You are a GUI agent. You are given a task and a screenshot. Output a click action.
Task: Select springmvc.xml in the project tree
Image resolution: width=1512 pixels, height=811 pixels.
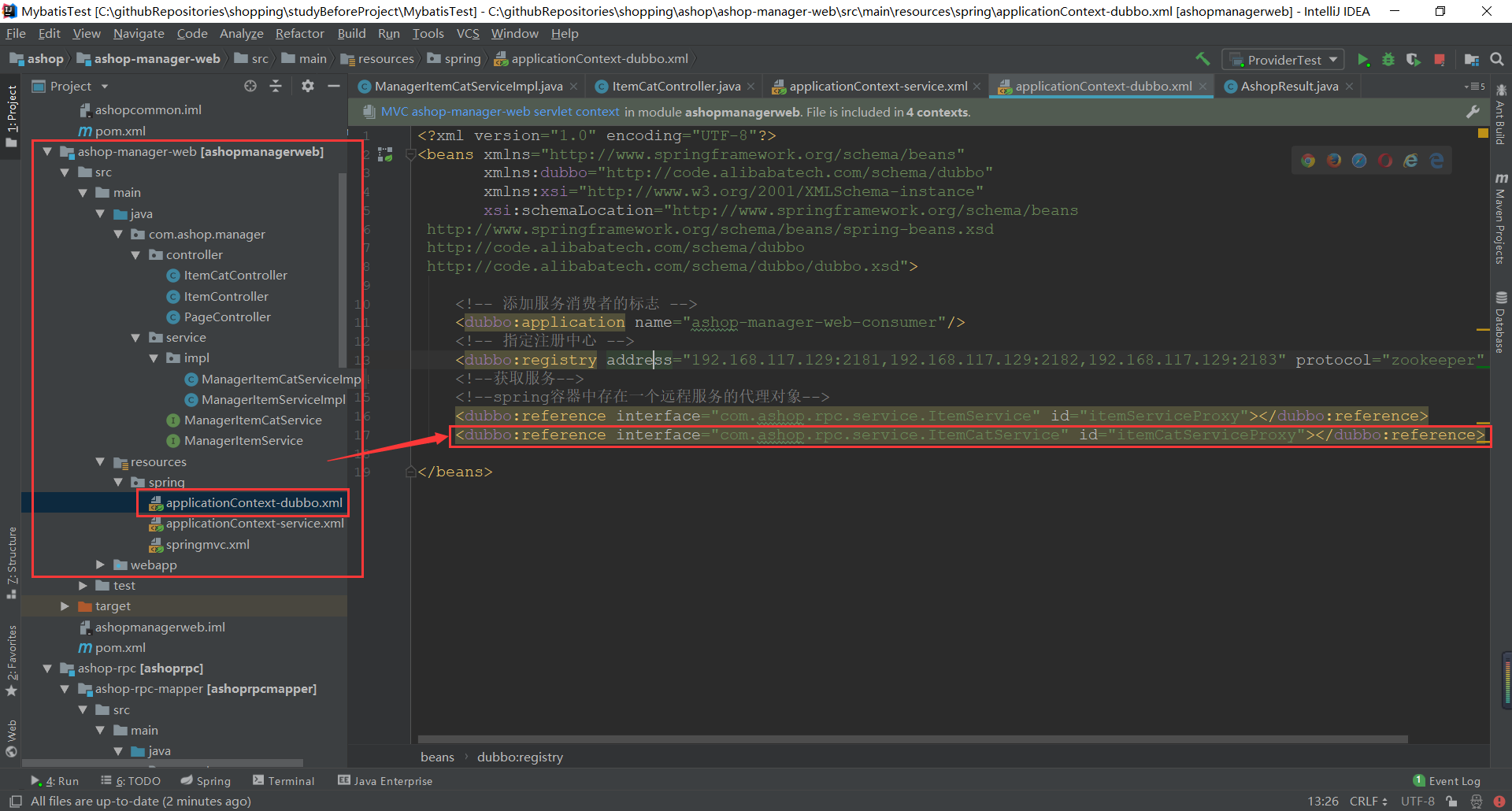point(208,544)
